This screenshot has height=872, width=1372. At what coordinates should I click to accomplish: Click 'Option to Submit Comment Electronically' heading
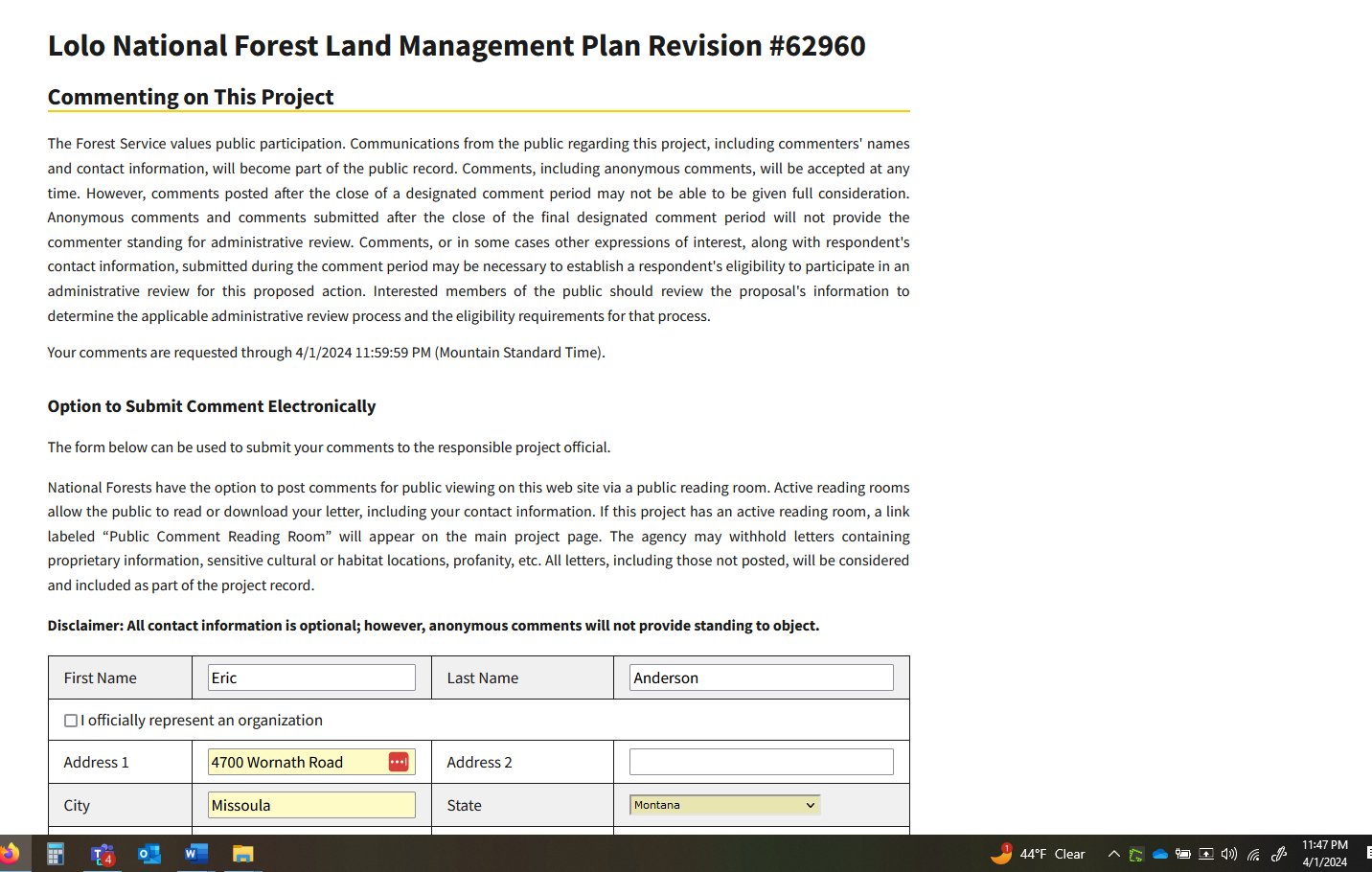212,406
